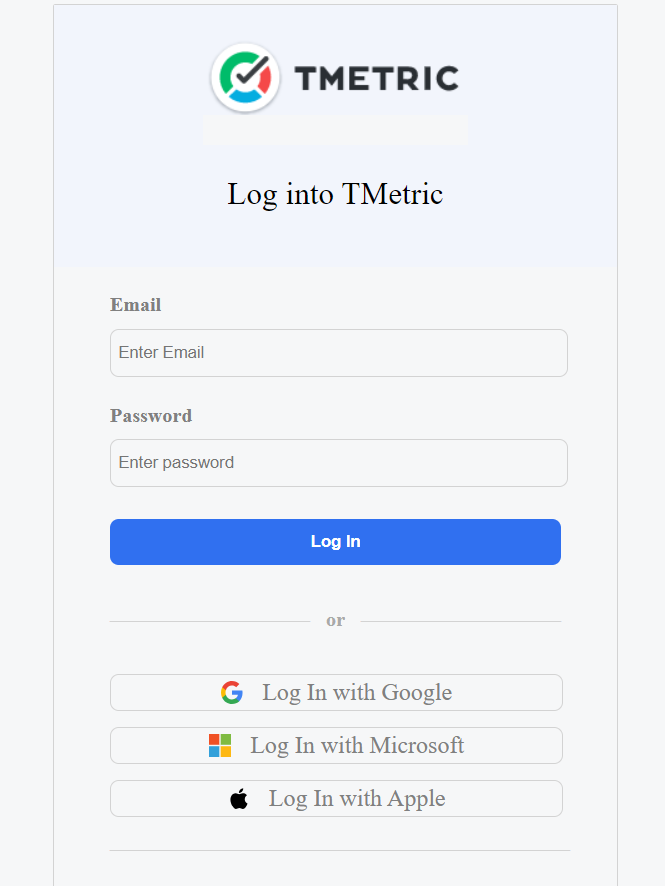Click the Microsoft colored tiles logo

pos(219,745)
